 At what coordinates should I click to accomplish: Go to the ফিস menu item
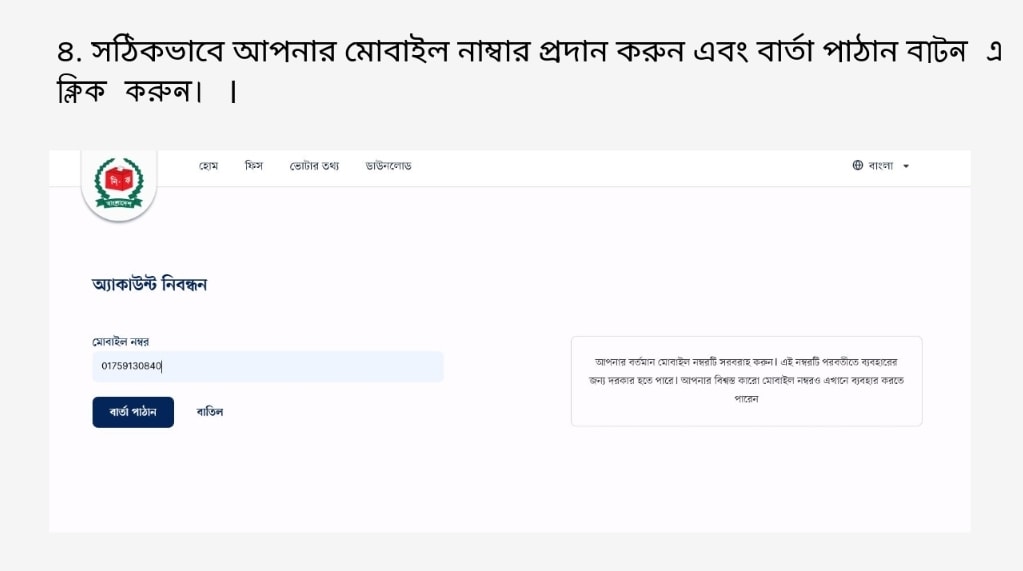click(x=254, y=165)
